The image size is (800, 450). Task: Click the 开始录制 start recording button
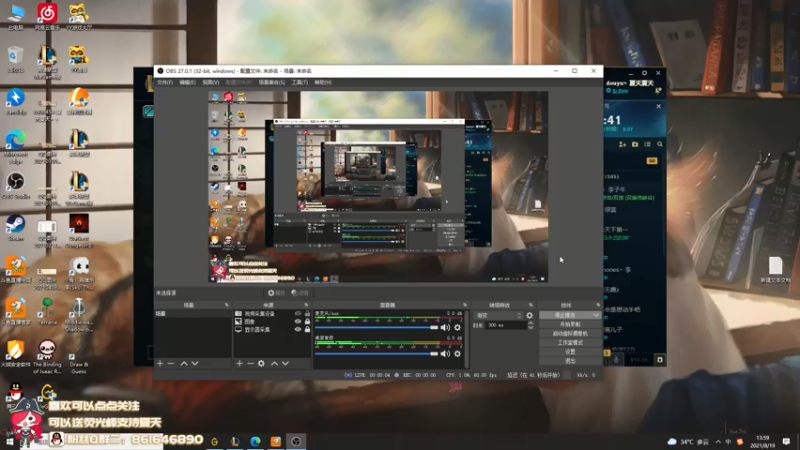tap(570, 324)
